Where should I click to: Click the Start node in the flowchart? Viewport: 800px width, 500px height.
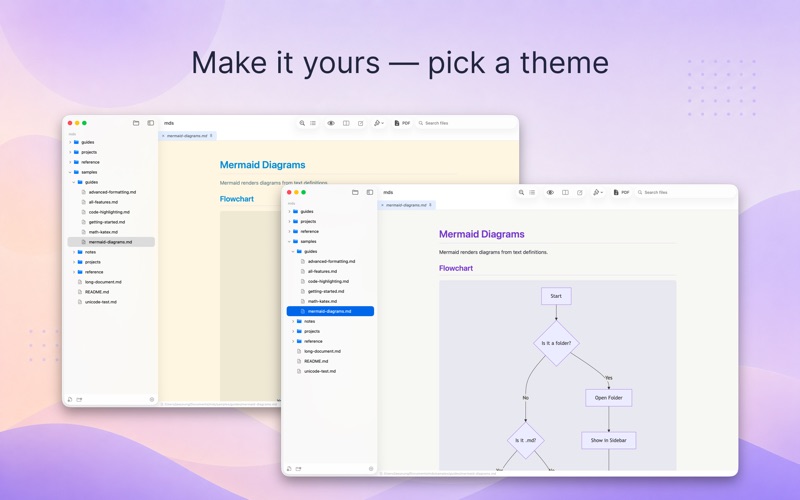point(556,296)
